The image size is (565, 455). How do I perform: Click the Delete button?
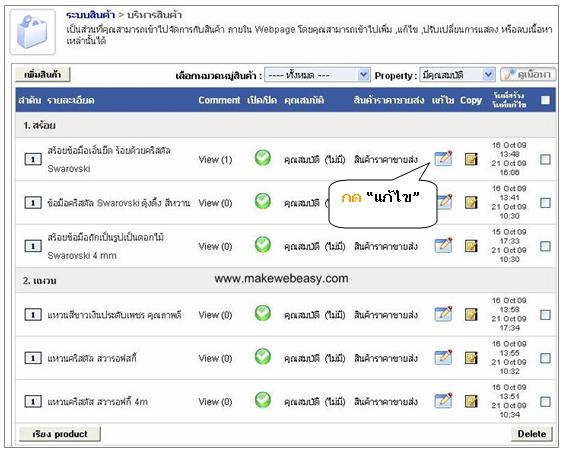coord(531,434)
